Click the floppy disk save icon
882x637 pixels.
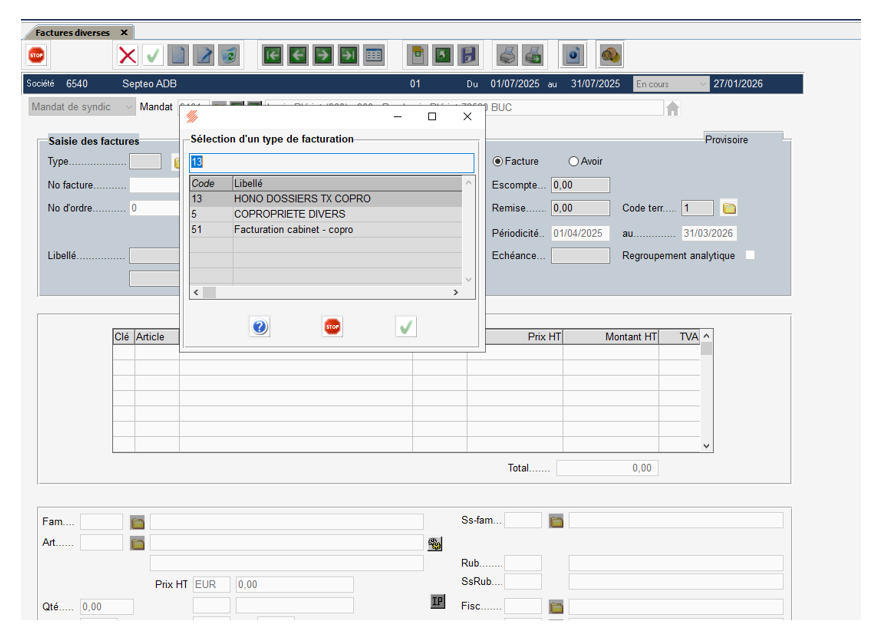click(468, 55)
